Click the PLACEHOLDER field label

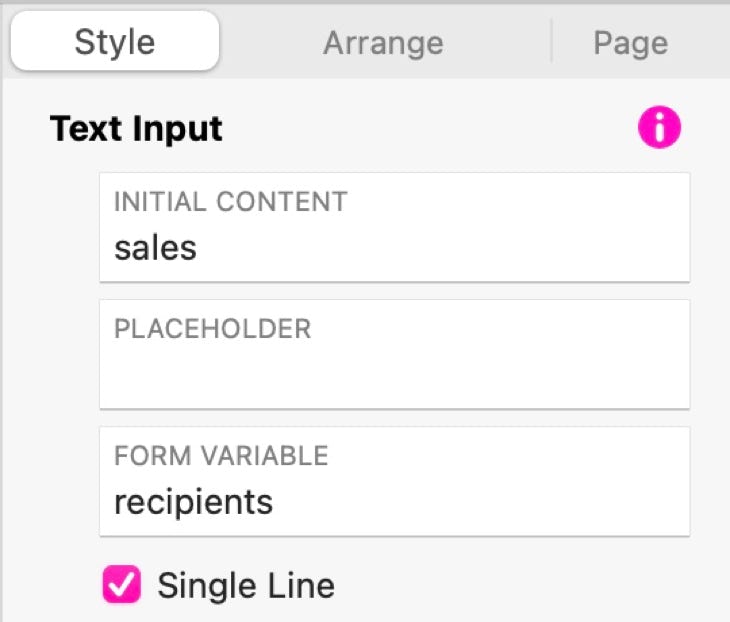point(212,329)
